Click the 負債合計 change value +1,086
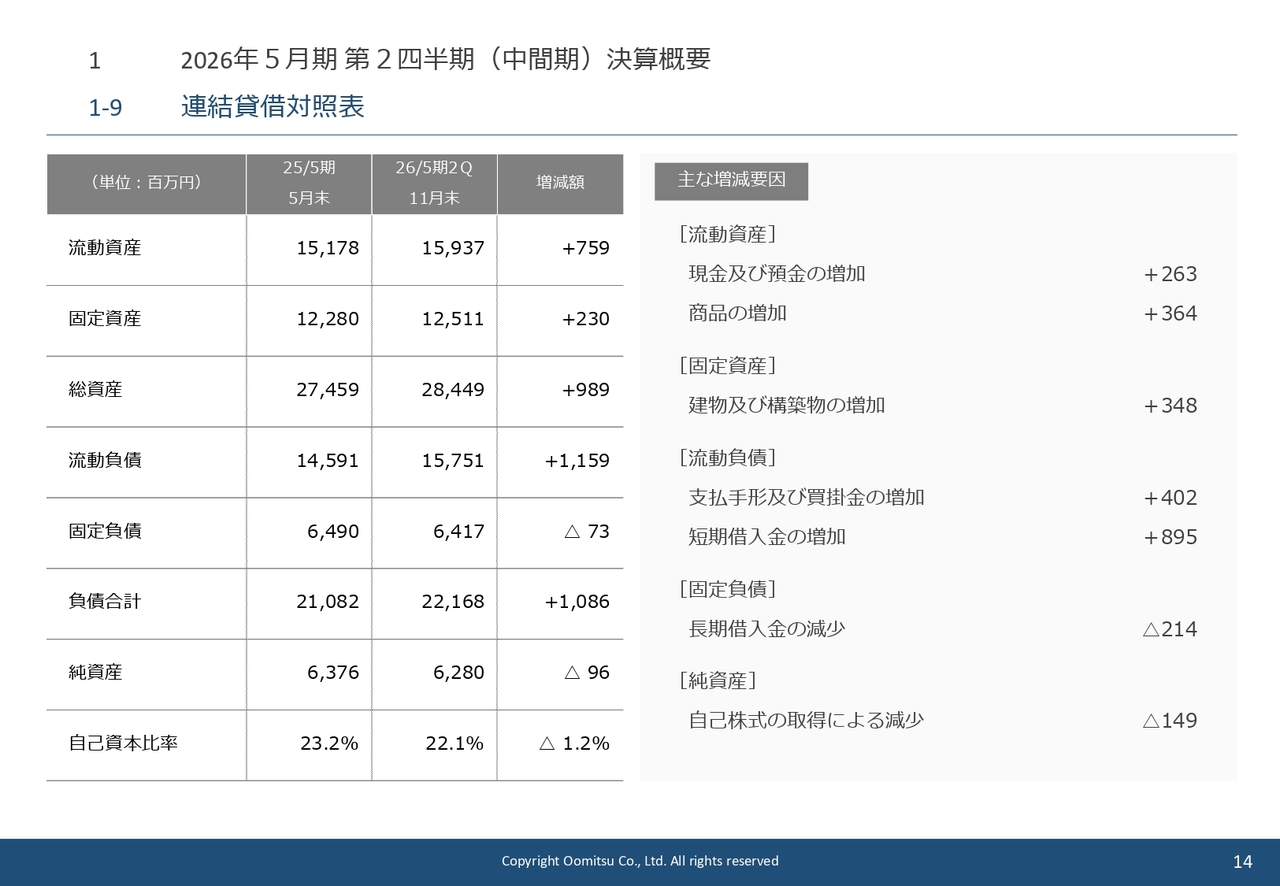Image resolution: width=1280 pixels, height=886 pixels. [x=576, y=602]
